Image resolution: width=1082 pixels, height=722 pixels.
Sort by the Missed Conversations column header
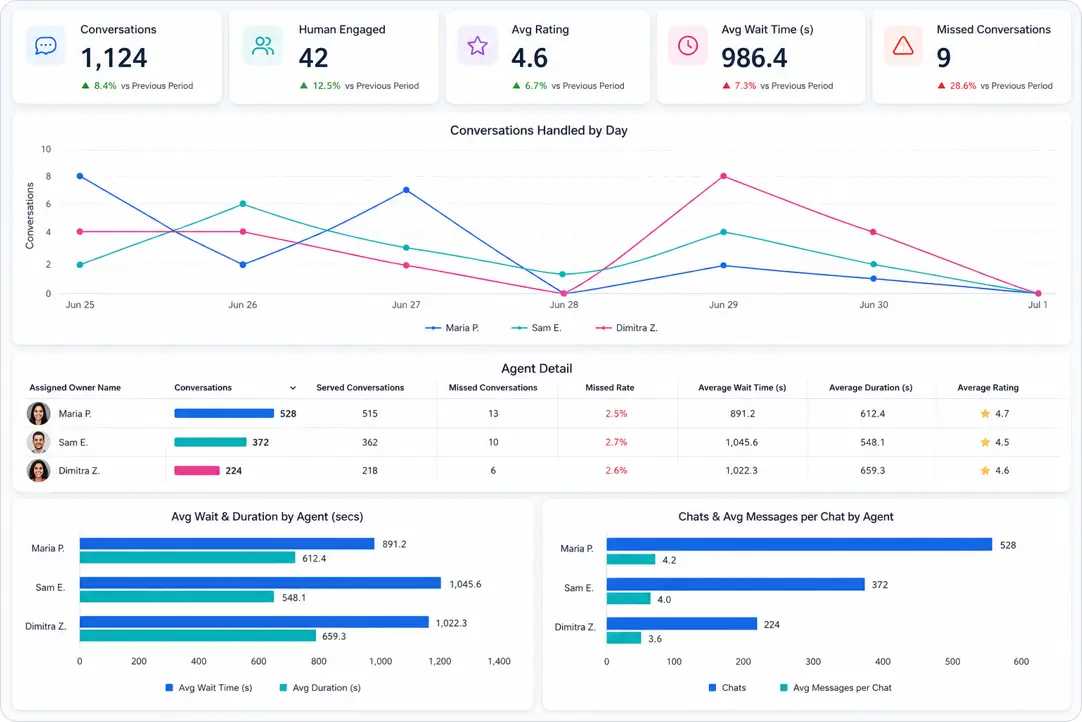[x=493, y=388]
